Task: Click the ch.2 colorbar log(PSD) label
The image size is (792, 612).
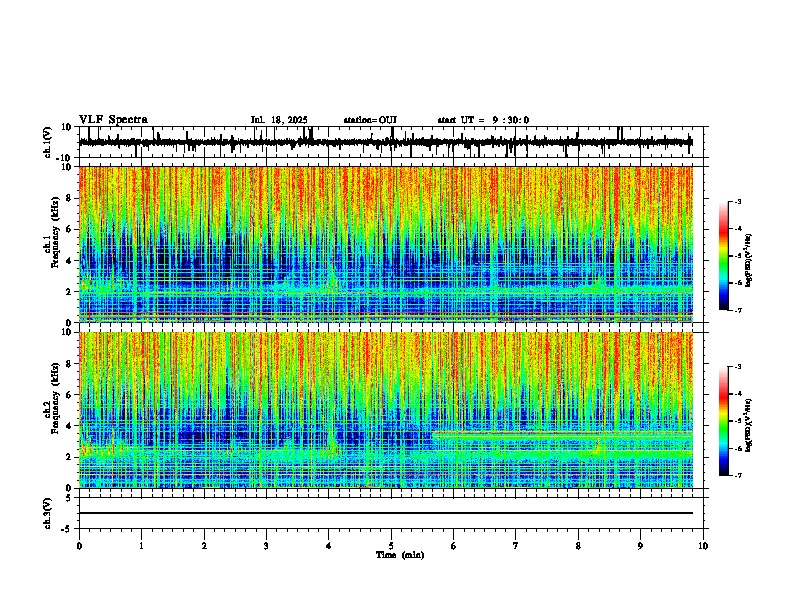Action: [x=749, y=426]
